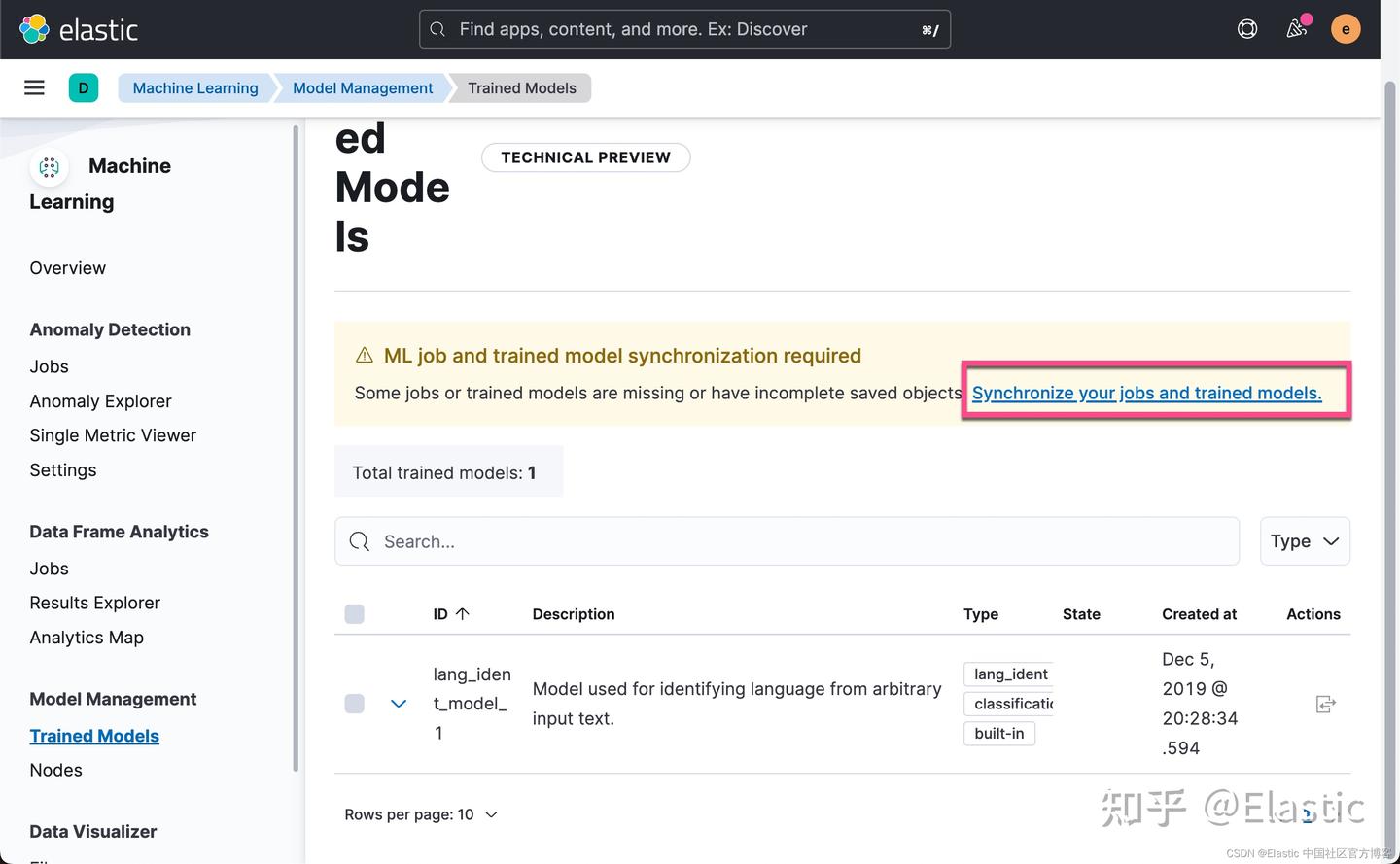
Task: Open the 'Rows per page: 10' dropdown
Action: [422, 814]
